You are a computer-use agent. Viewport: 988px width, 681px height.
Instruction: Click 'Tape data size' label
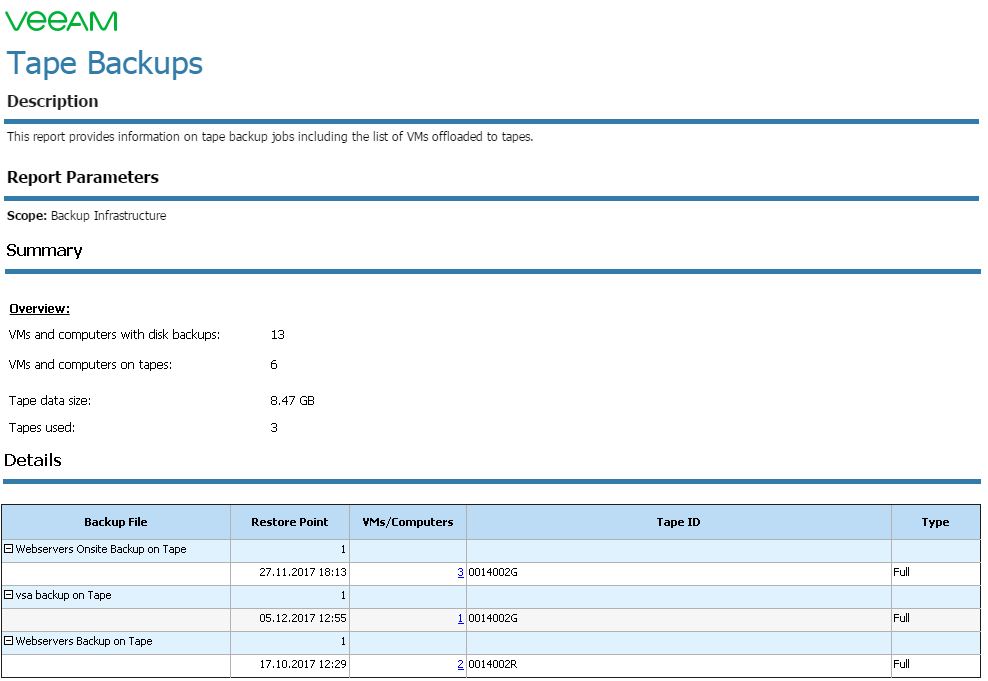[x=50, y=401]
